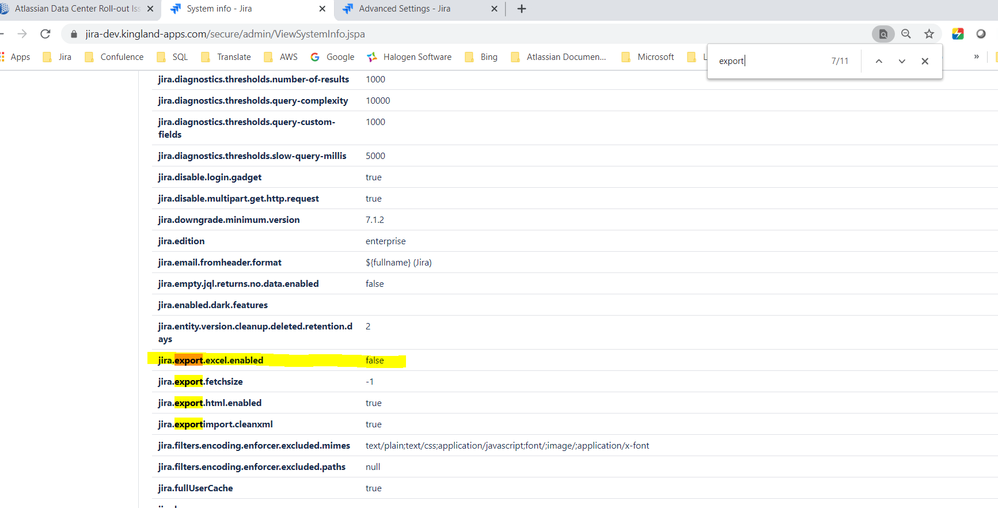Select jira.entity.version.cleanup.deleted.retention.days label
The height and width of the screenshot is (508, 998).
click(x=255, y=332)
